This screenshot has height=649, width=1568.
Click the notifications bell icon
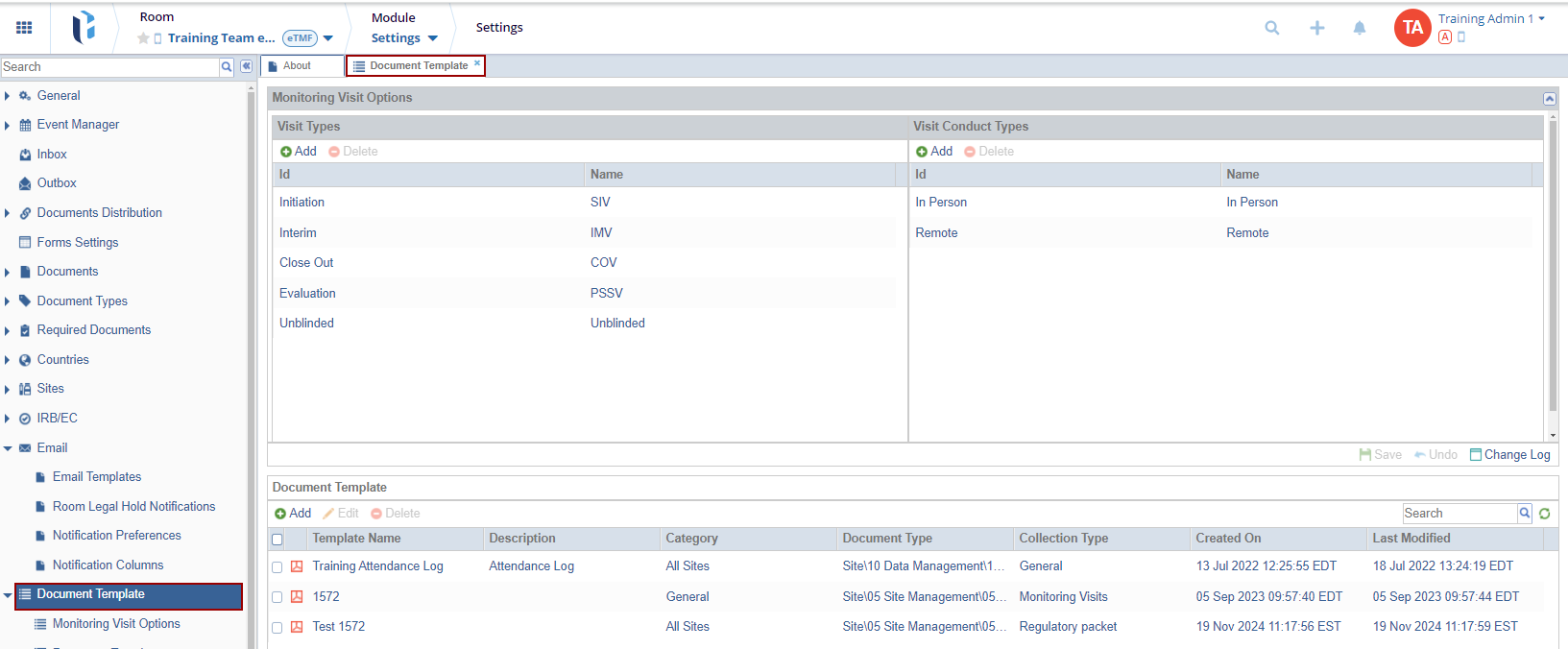click(x=1359, y=28)
